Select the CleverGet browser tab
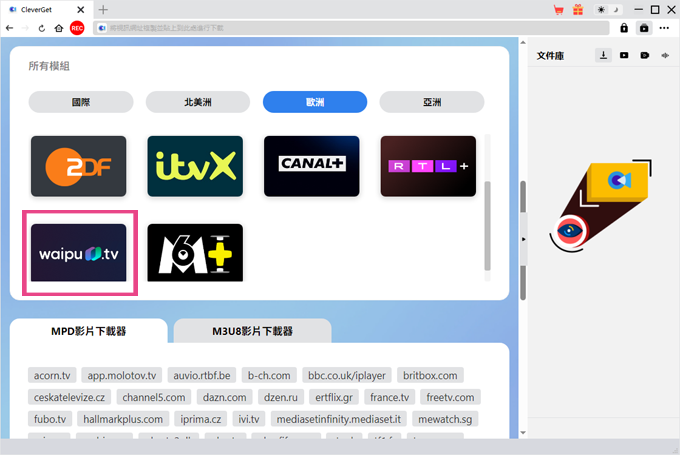 (46, 10)
